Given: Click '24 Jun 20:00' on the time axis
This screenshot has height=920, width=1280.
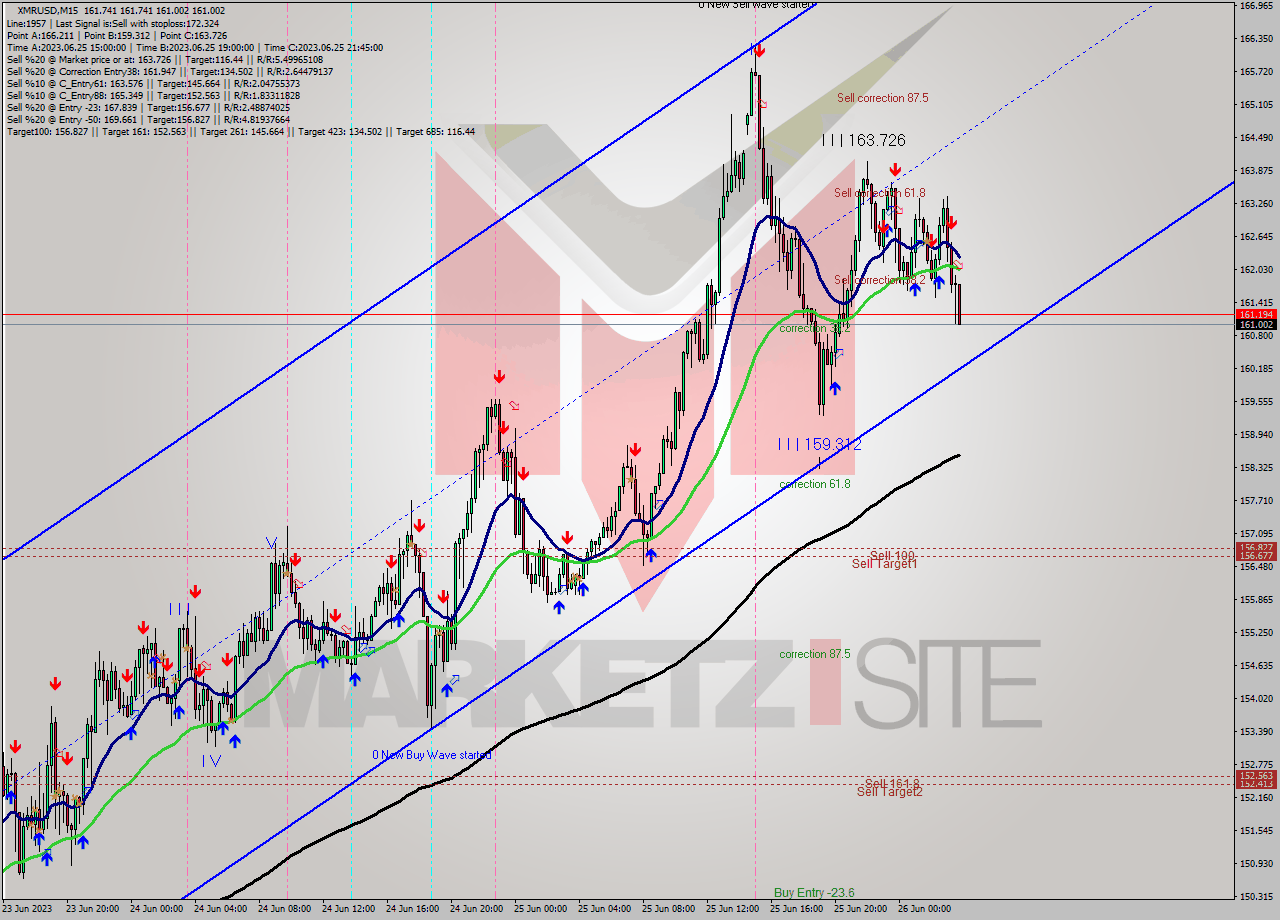Looking at the screenshot, I should point(476,910).
